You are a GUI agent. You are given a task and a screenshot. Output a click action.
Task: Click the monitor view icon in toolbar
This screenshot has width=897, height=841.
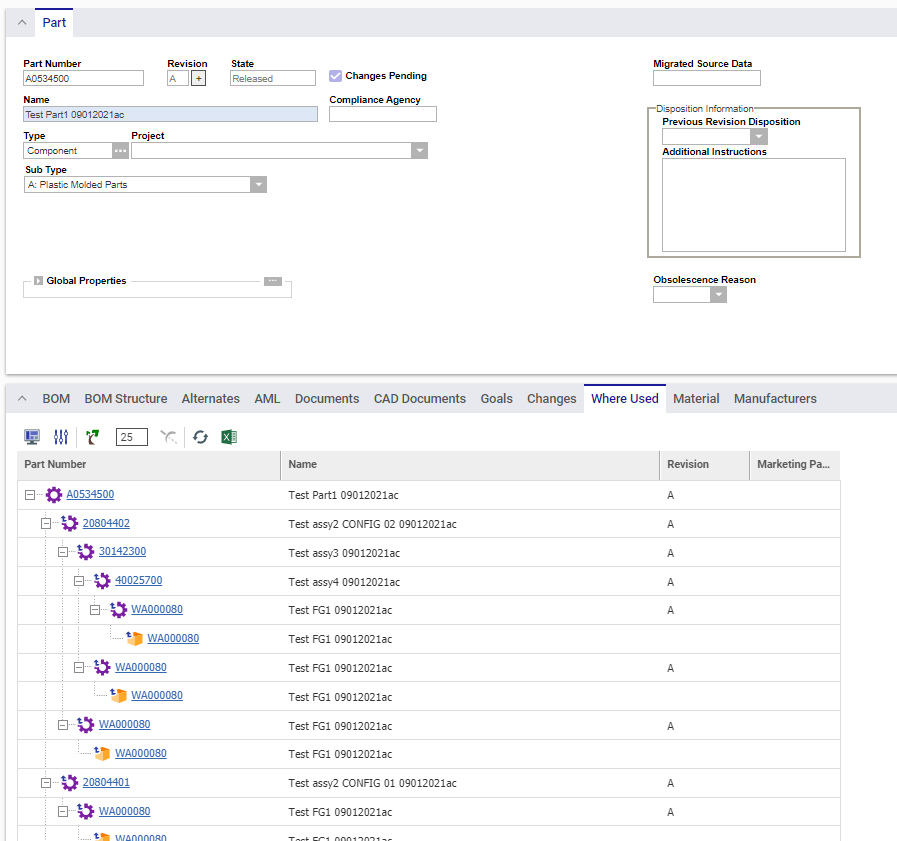(32, 437)
